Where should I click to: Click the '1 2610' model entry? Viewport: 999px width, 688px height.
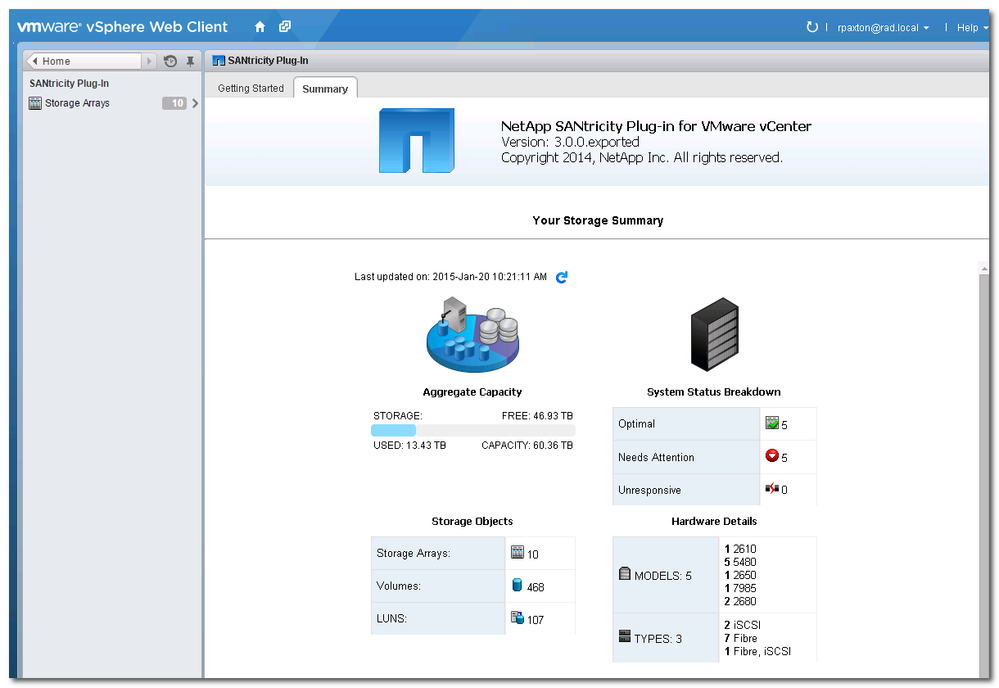coord(740,548)
